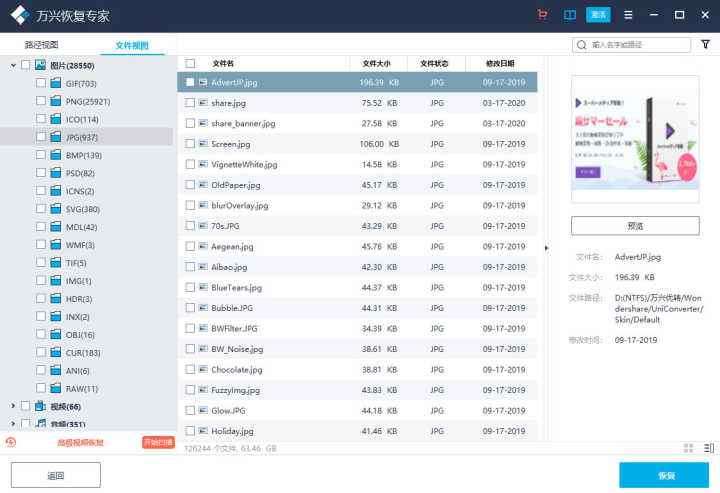This screenshot has height=493, width=720.
Task: Select the MDL(43) folder icon
Action: point(56,226)
